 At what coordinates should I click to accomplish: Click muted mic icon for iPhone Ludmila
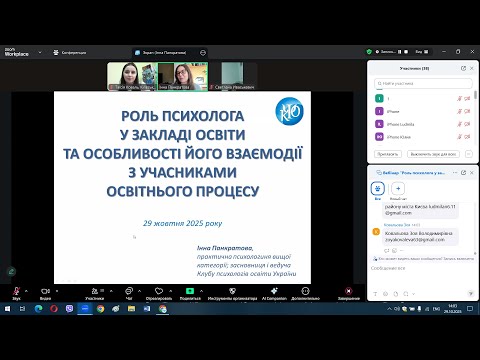click(x=459, y=124)
